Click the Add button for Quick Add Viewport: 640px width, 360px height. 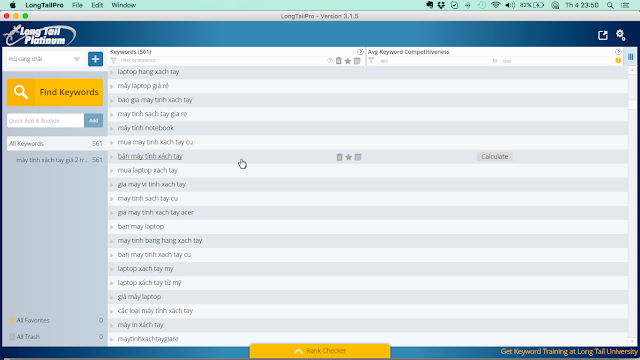(93, 120)
